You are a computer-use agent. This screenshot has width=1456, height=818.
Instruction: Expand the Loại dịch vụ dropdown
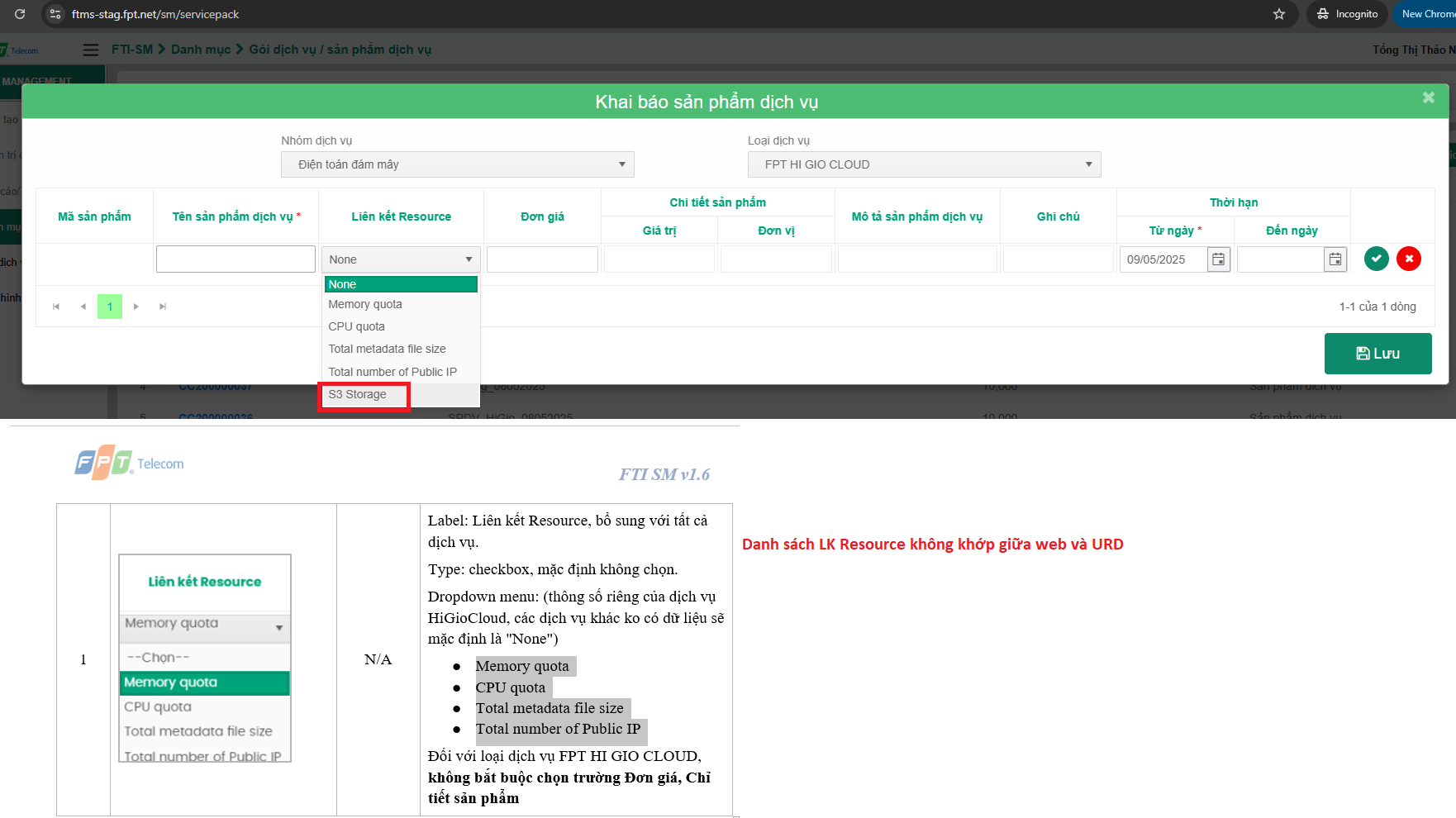coord(924,164)
